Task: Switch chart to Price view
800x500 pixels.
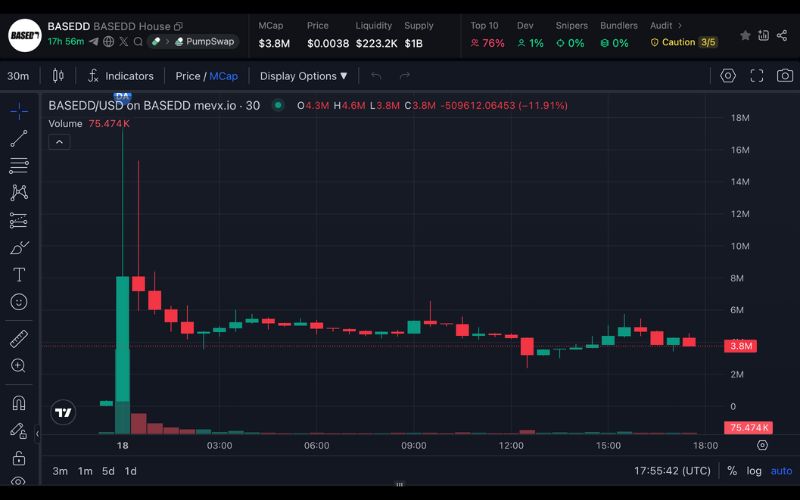Action: pos(188,76)
